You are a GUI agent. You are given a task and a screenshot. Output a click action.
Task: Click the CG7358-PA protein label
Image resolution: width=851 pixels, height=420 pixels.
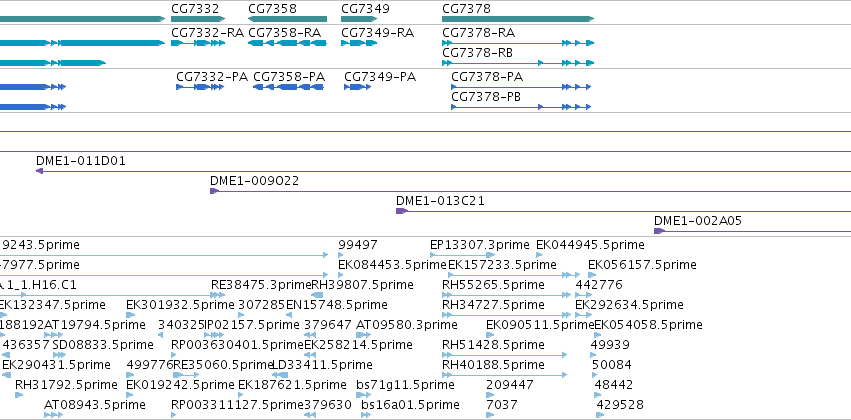pos(289,77)
